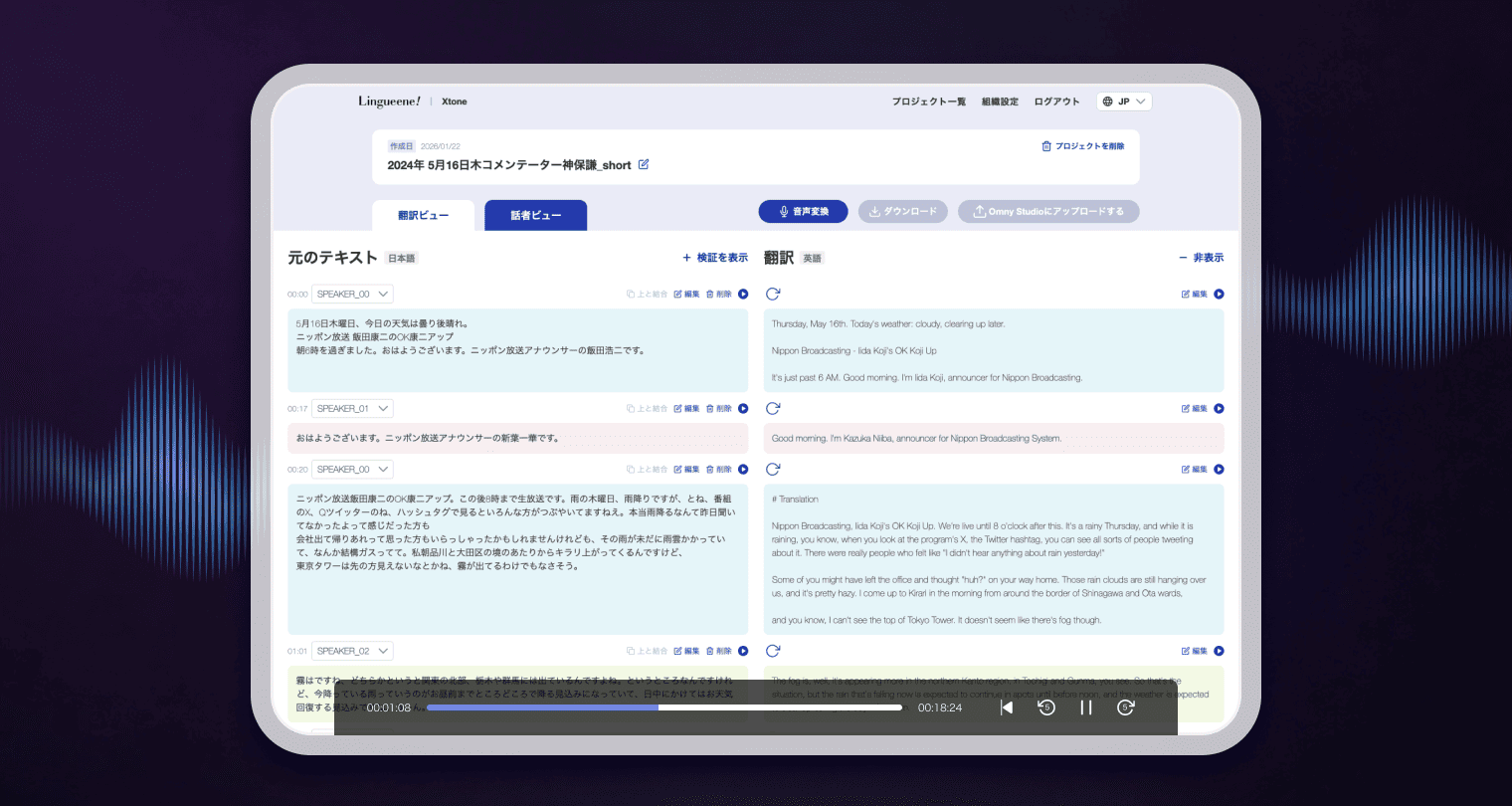Image resolution: width=1512 pixels, height=806 pixels.
Task: Expand the SPEAKER_01 speaker dropdown
Action: click(x=352, y=408)
